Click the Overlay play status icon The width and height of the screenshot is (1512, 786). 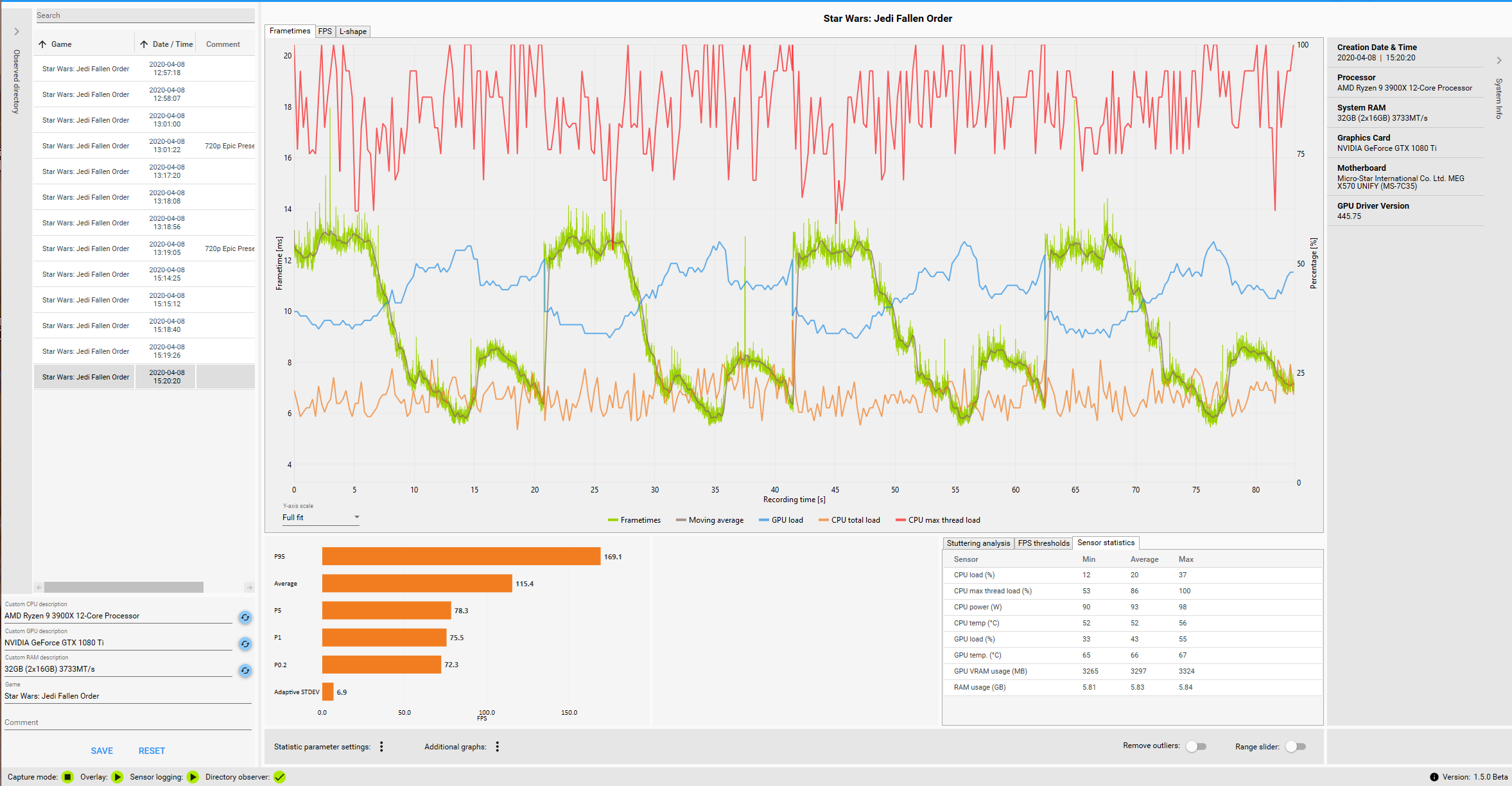coord(117,777)
